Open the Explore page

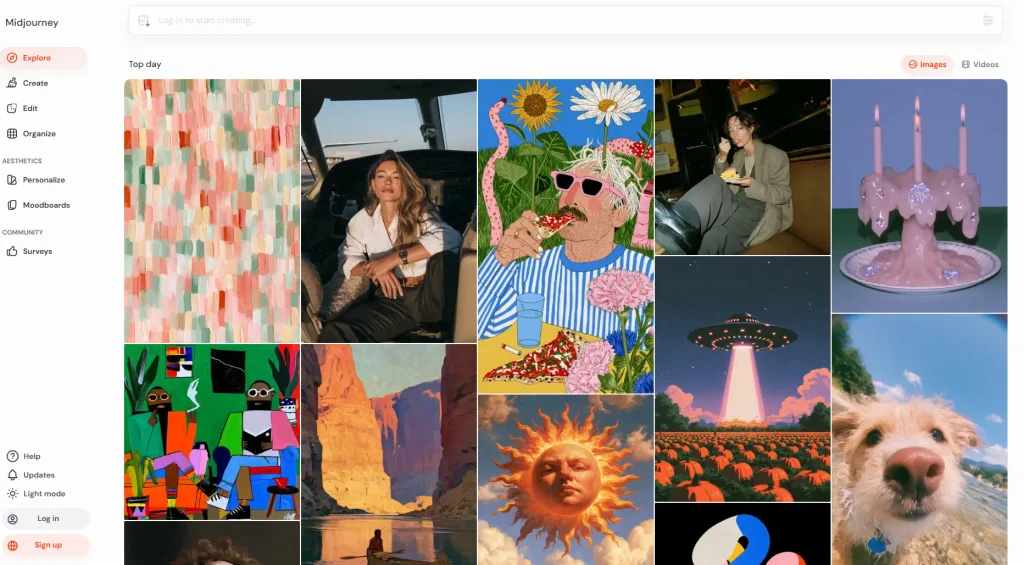pos(44,57)
